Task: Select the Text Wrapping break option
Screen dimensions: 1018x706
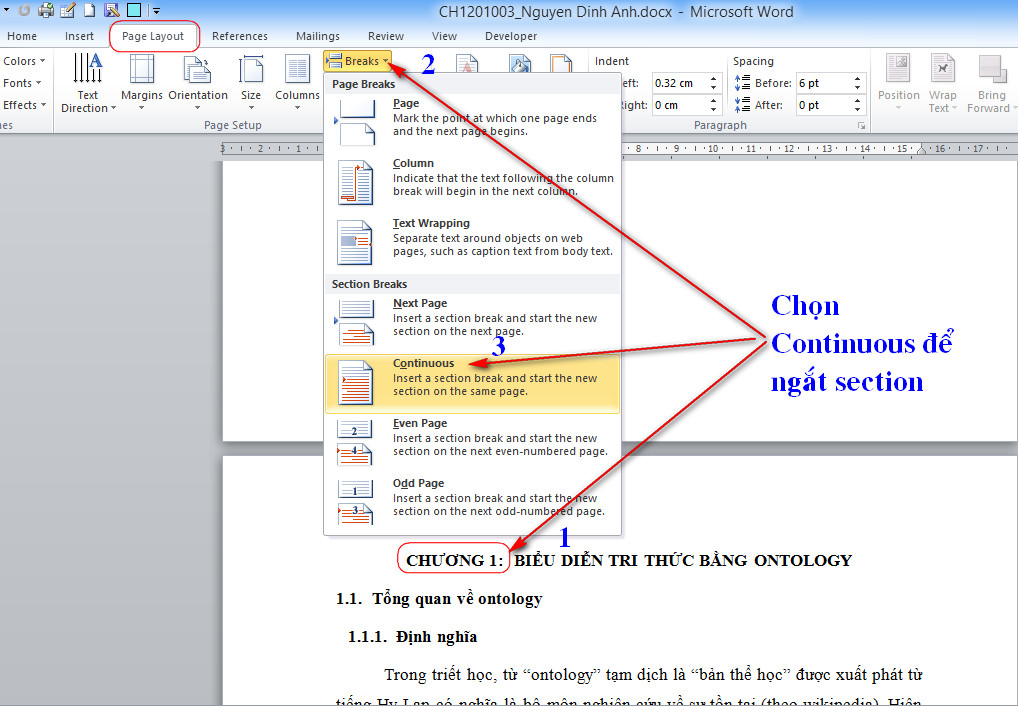Action: pyautogui.click(x=473, y=242)
